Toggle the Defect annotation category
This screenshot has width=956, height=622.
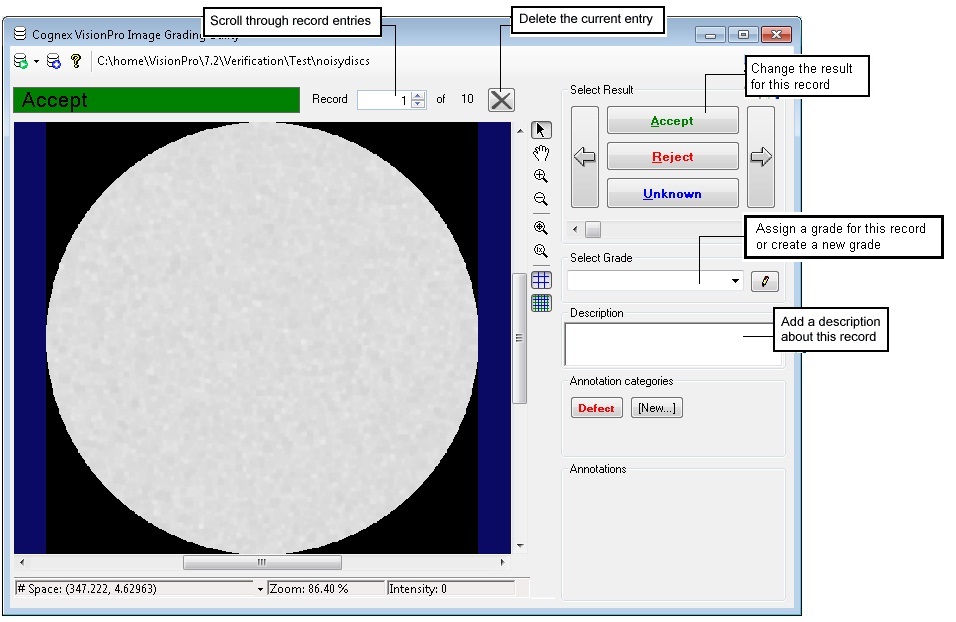point(596,407)
